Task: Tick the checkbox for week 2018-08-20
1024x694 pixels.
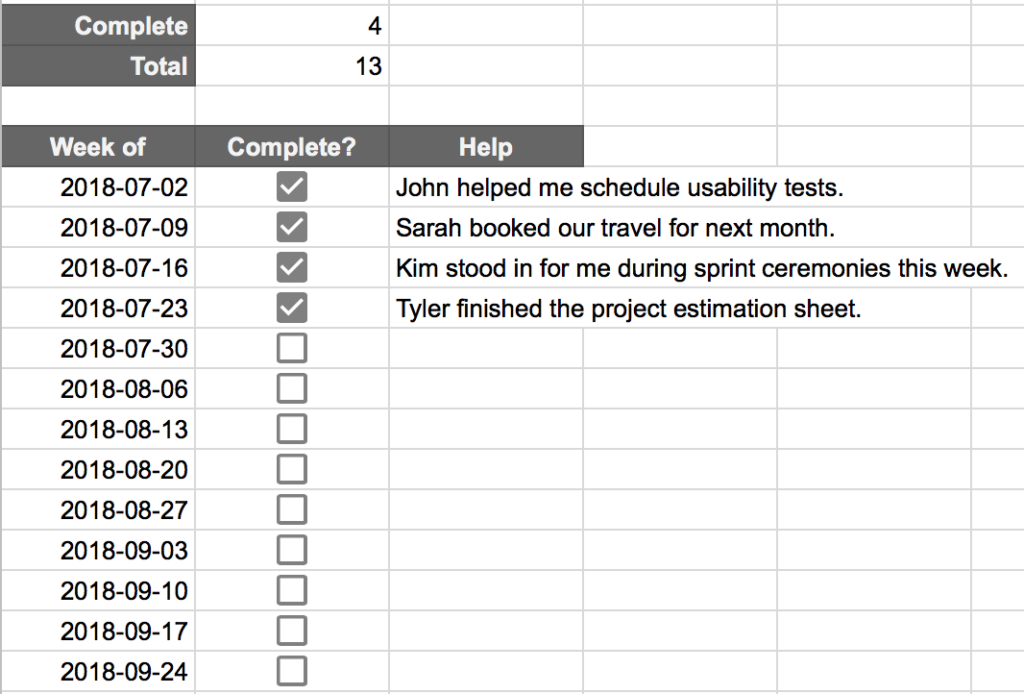Action: pyautogui.click(x=291, y=469)
